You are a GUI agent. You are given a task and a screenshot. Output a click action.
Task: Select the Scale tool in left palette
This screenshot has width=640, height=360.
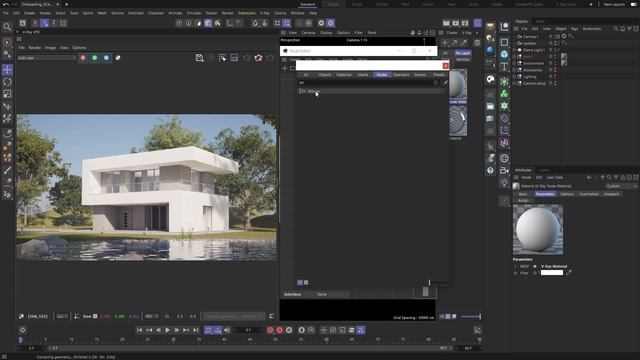(7, 94)
